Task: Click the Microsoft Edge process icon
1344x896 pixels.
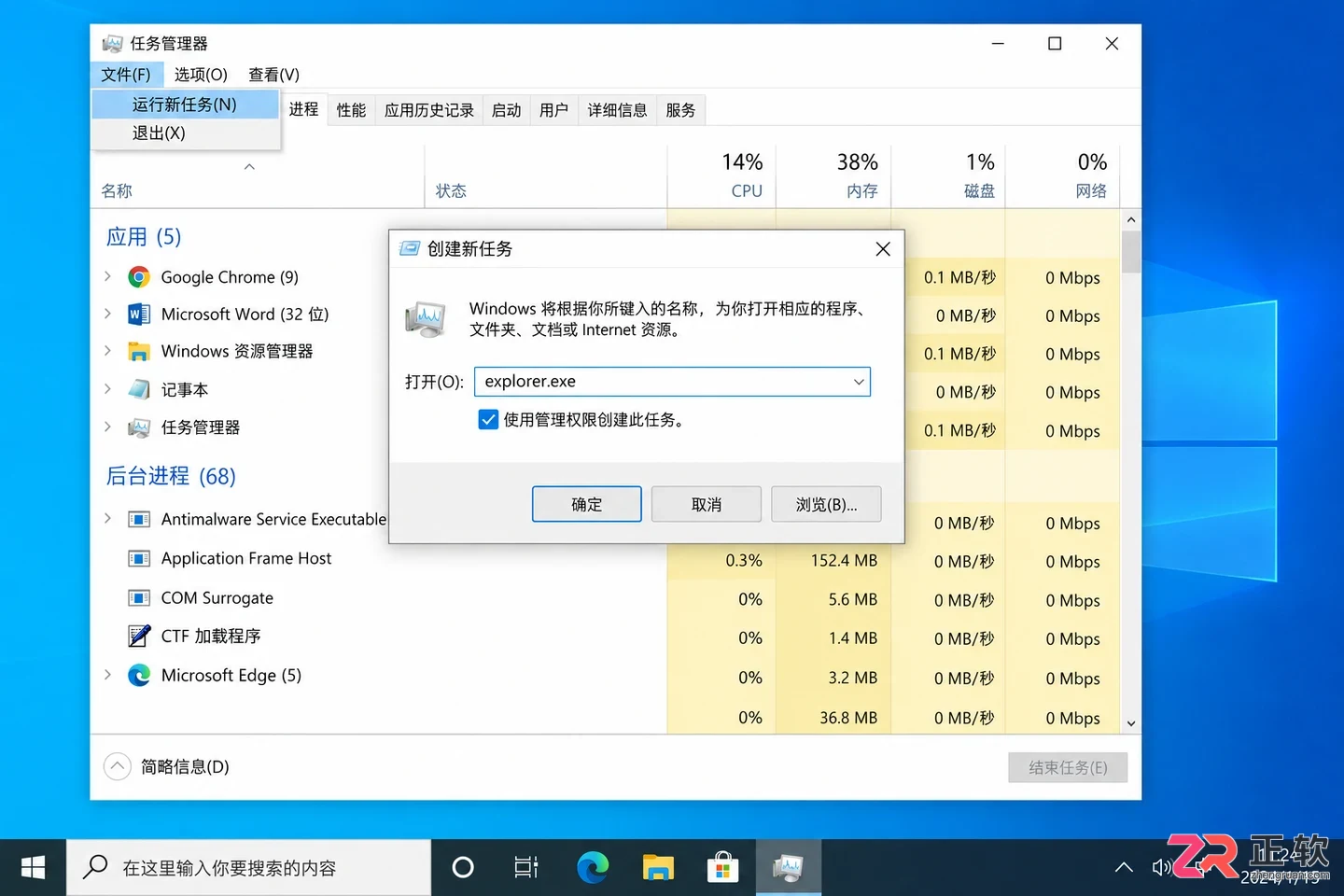Action: tap(139, 675)
